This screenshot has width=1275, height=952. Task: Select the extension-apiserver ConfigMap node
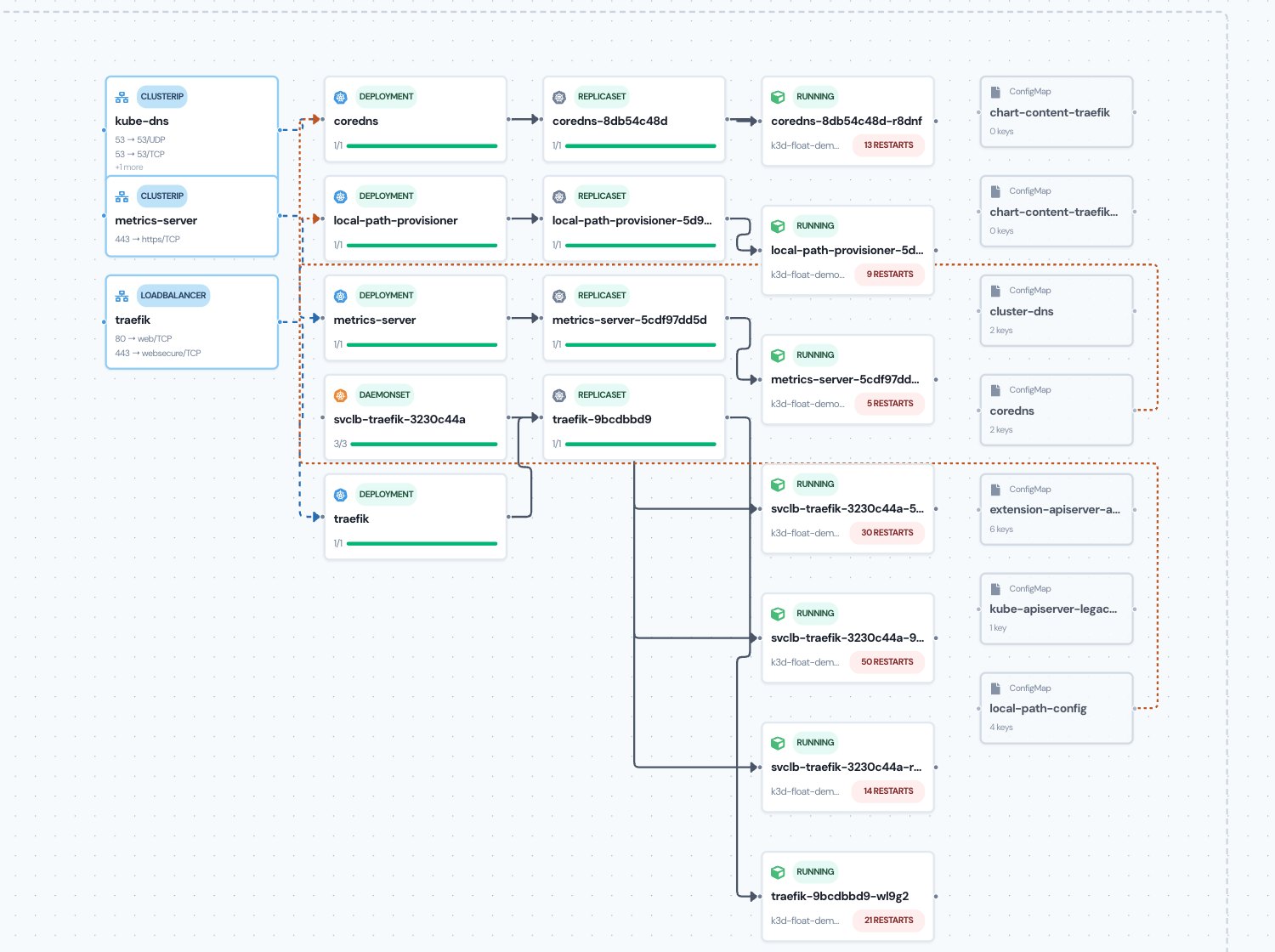[x=1057, y=509]
